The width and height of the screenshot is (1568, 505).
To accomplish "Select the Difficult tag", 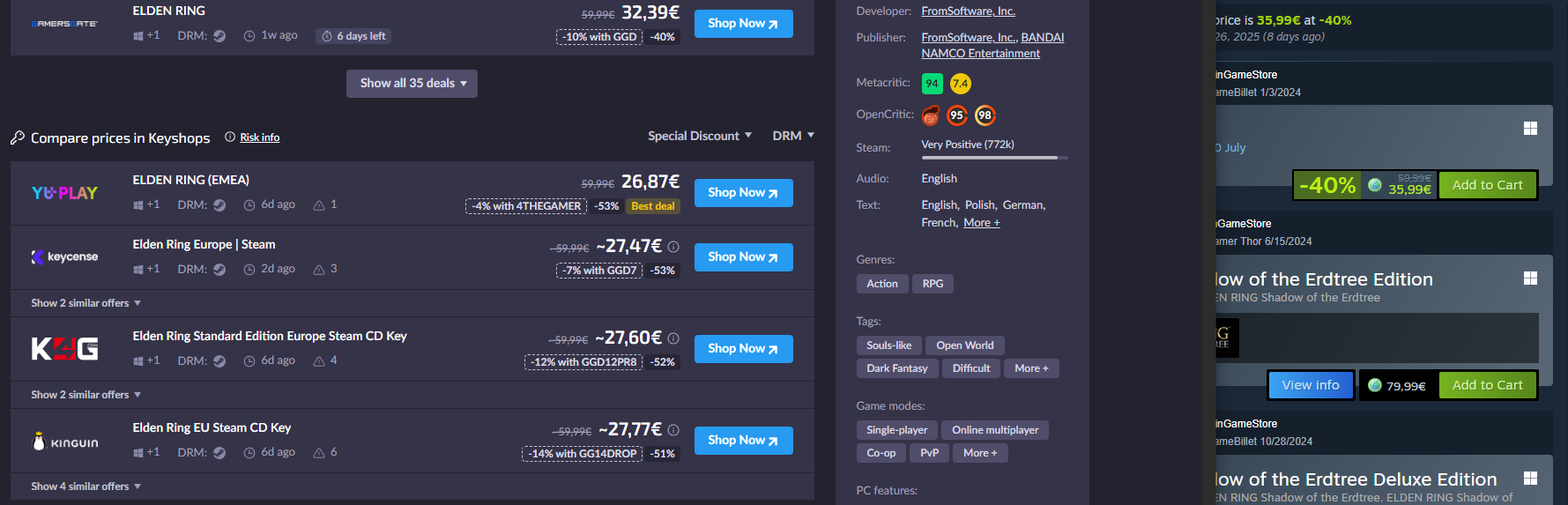I will click(971, 368).
